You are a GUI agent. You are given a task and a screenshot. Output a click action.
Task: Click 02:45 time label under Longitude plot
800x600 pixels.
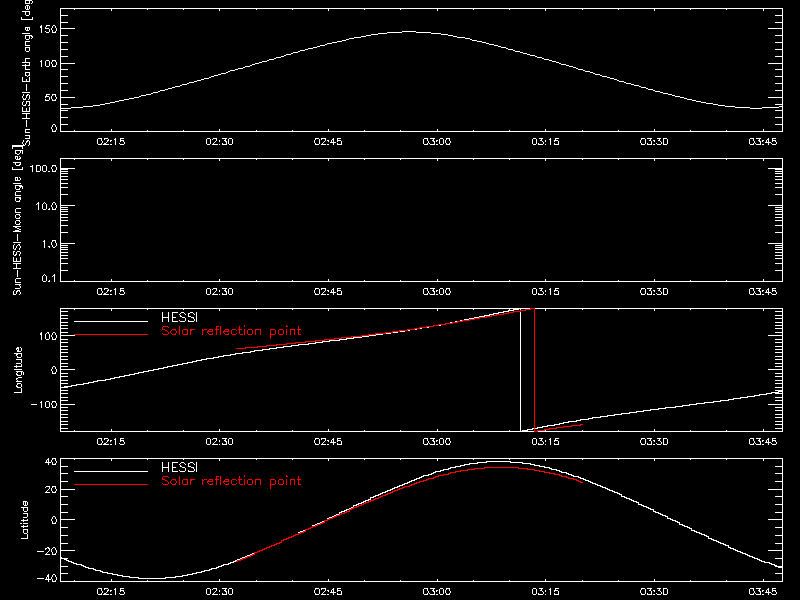click(328, 441)
